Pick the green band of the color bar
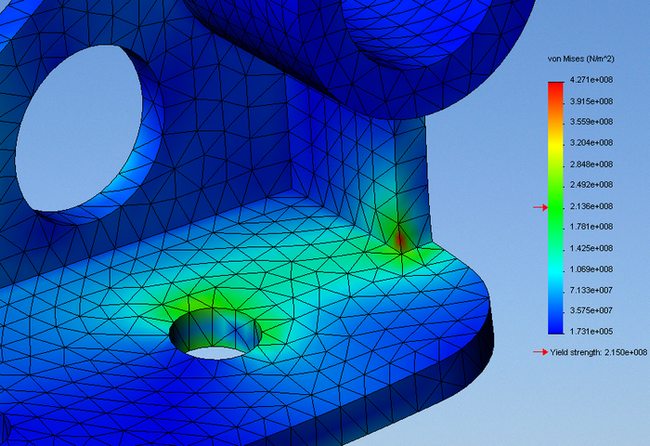 click(555, 215)
